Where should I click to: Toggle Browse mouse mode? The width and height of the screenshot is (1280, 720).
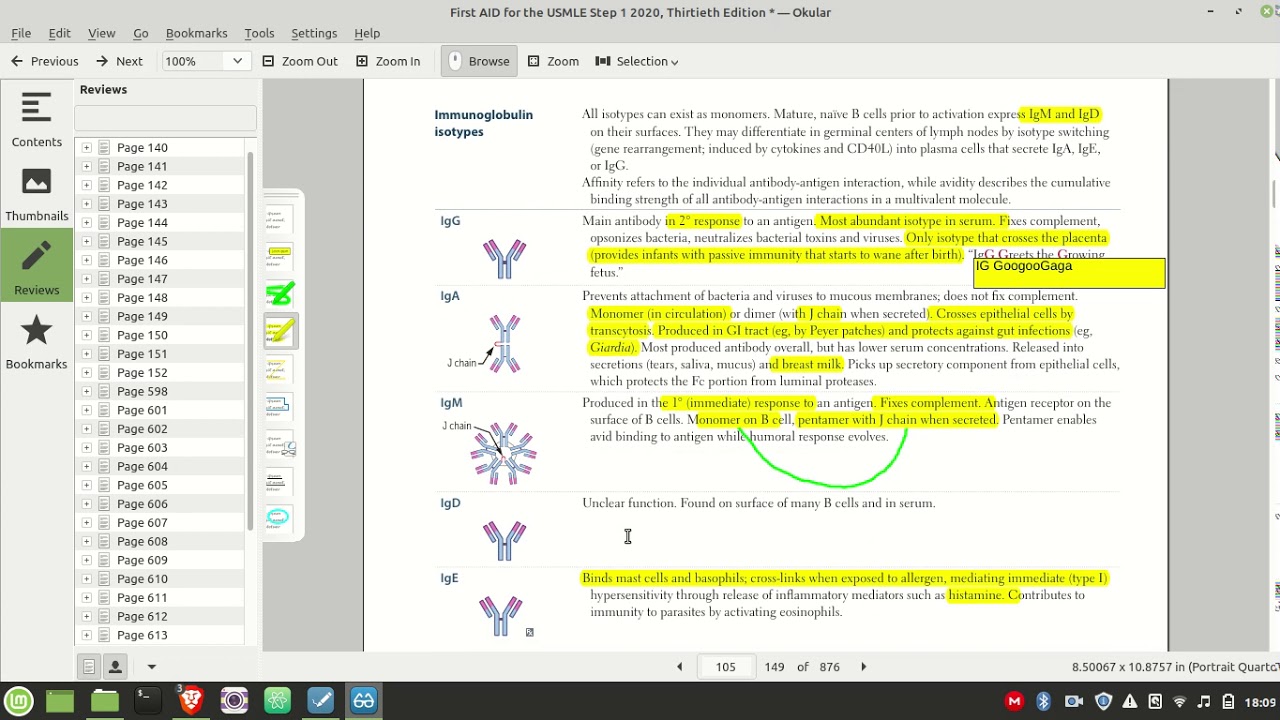pyautogui.click(x=478, y=61)
